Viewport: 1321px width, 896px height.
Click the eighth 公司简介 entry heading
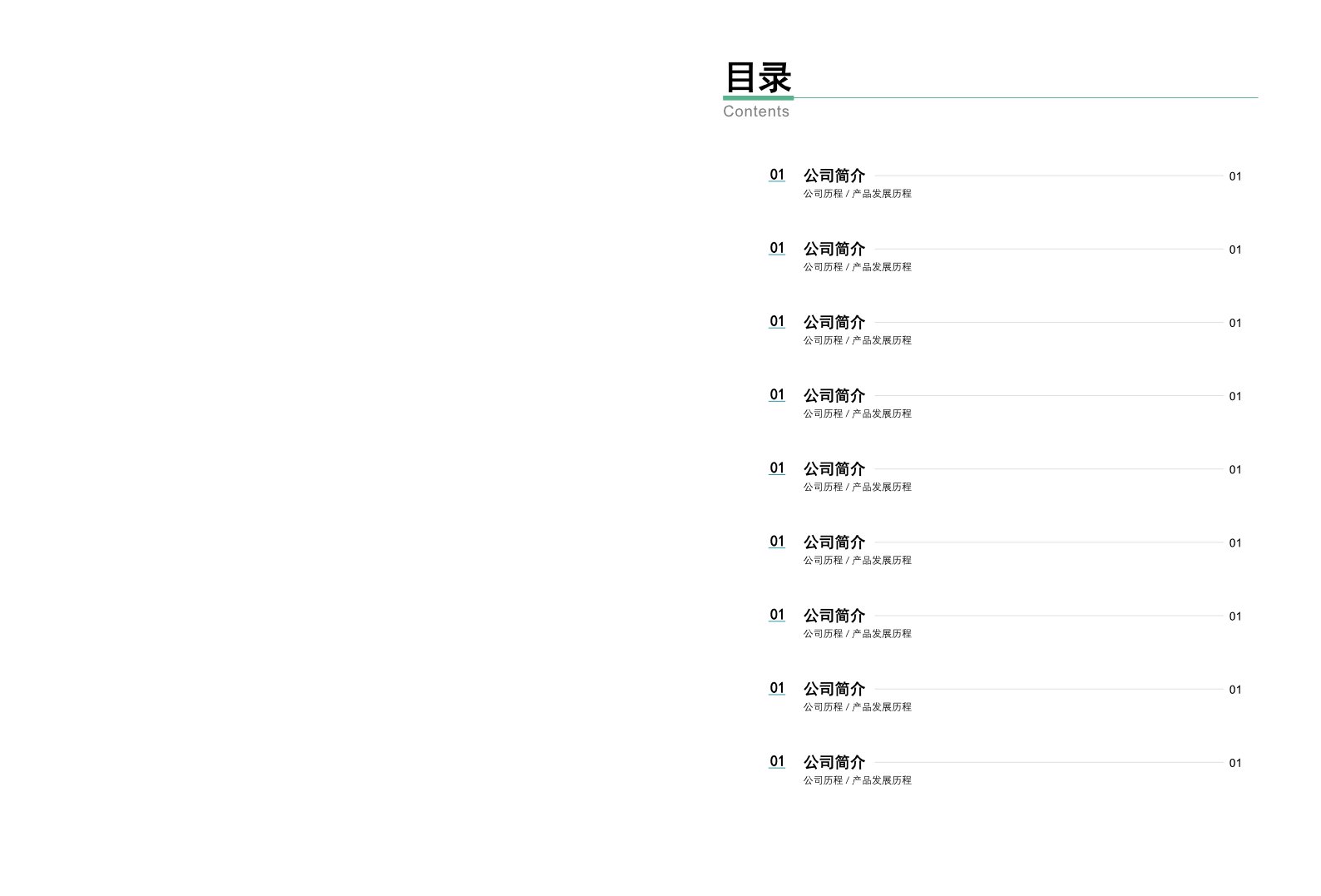834,688
